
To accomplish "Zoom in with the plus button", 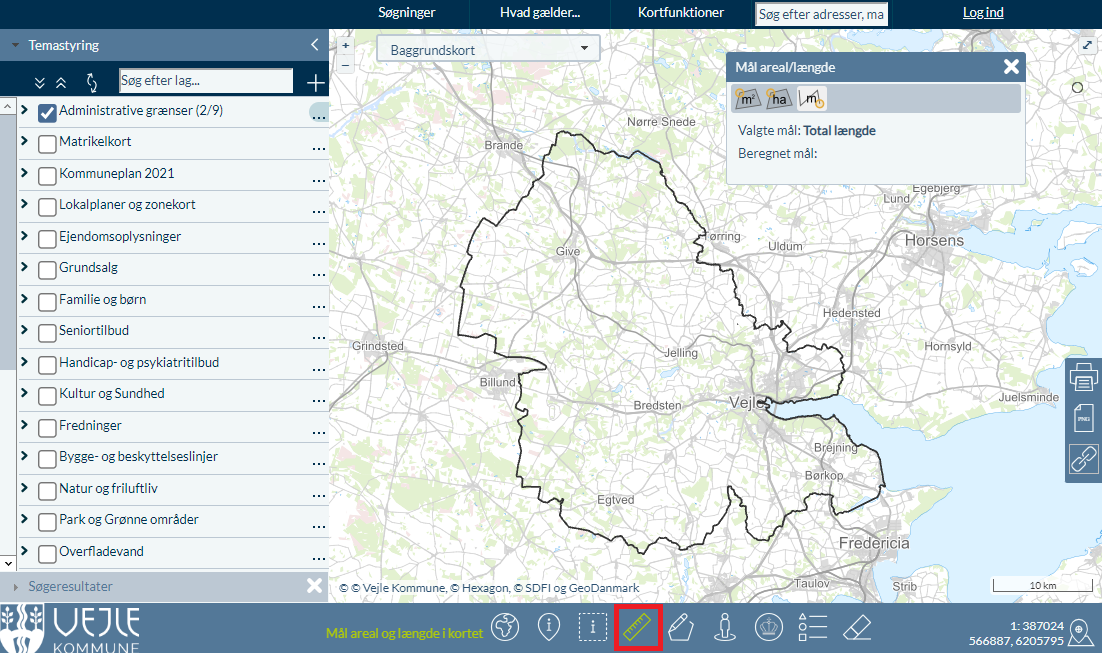I will pyautogui.click(x=345, y=45).
